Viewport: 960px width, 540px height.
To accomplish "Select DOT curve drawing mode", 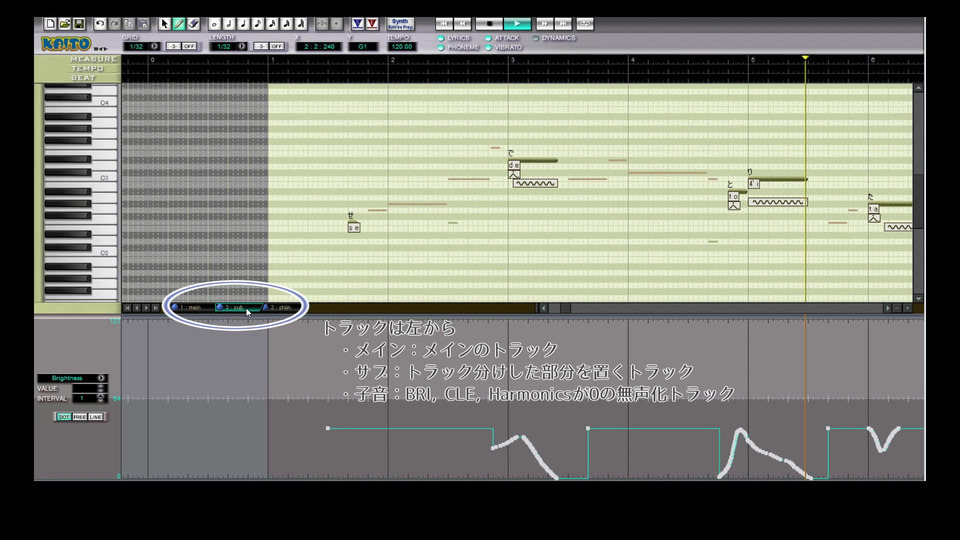I will (64, 417).
